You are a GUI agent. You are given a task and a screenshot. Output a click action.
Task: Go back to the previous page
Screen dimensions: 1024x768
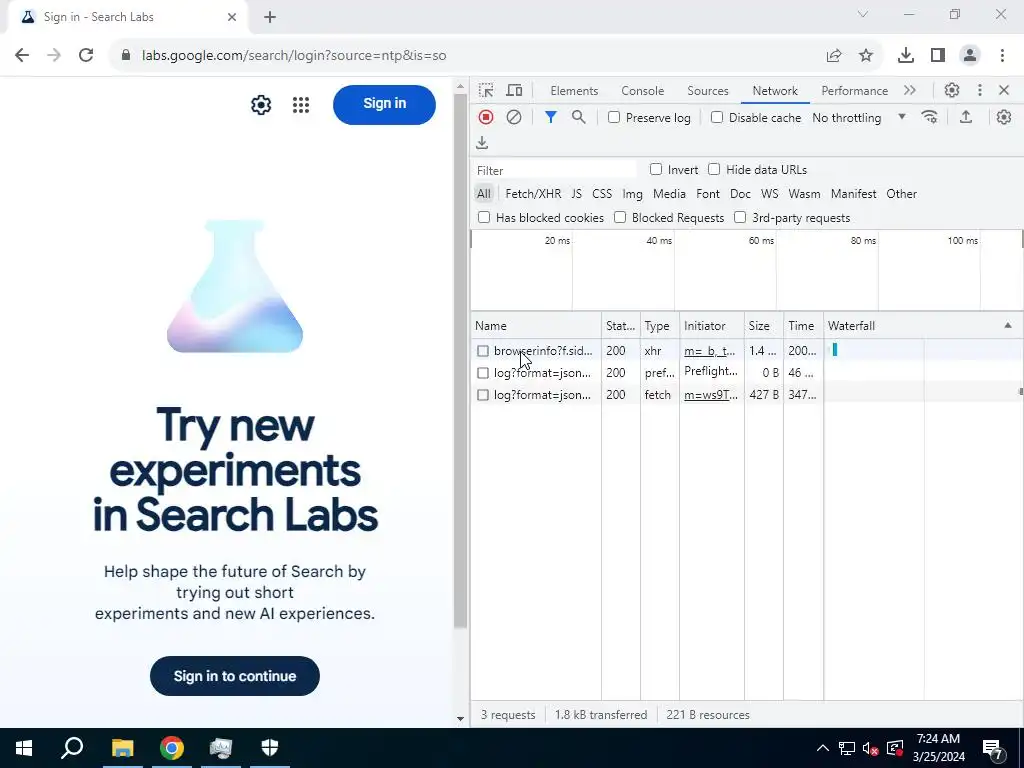tap(22, 55)
